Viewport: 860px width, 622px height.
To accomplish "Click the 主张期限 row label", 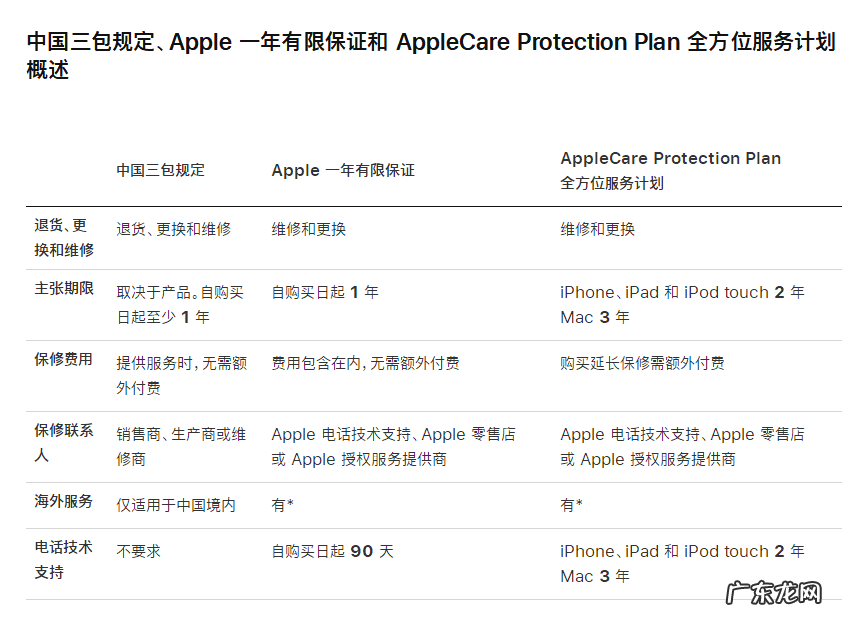I will coord(64,289).
